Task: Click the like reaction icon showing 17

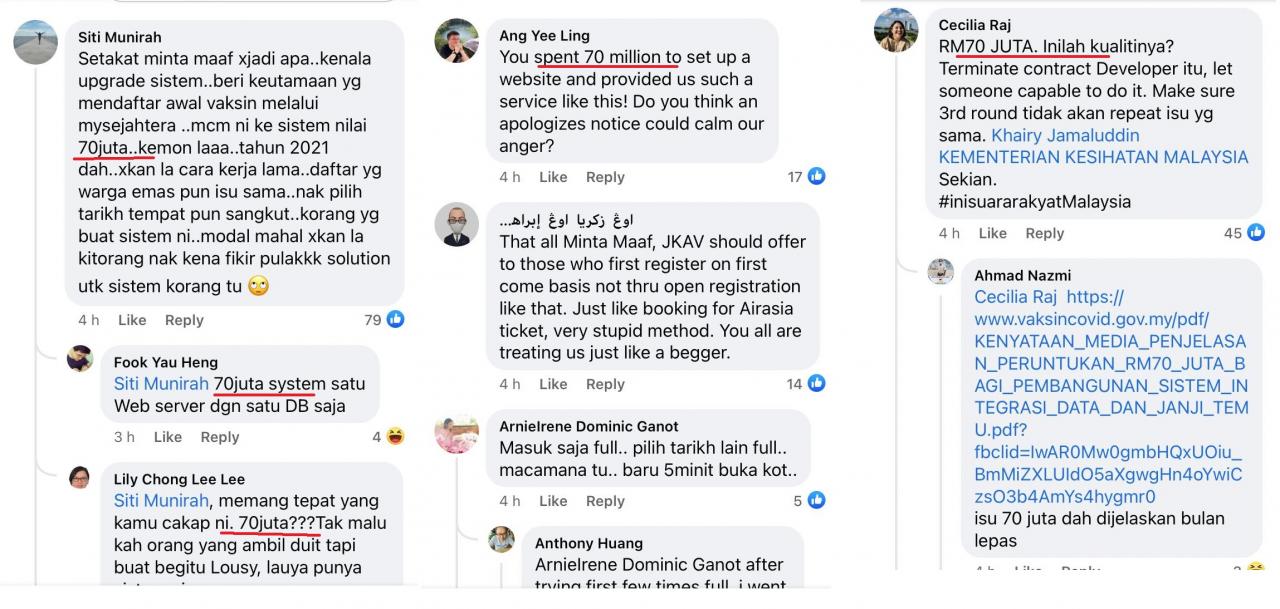Action: (817, 177)
